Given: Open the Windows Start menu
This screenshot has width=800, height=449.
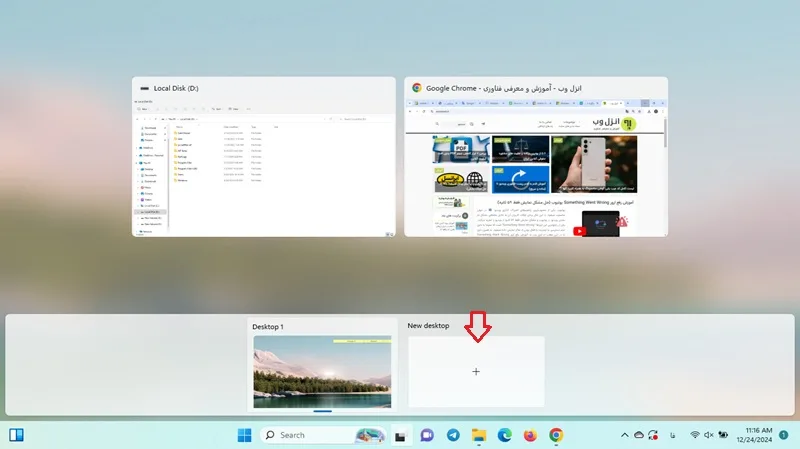Looking at the screenshot, I should click(244, 435).
